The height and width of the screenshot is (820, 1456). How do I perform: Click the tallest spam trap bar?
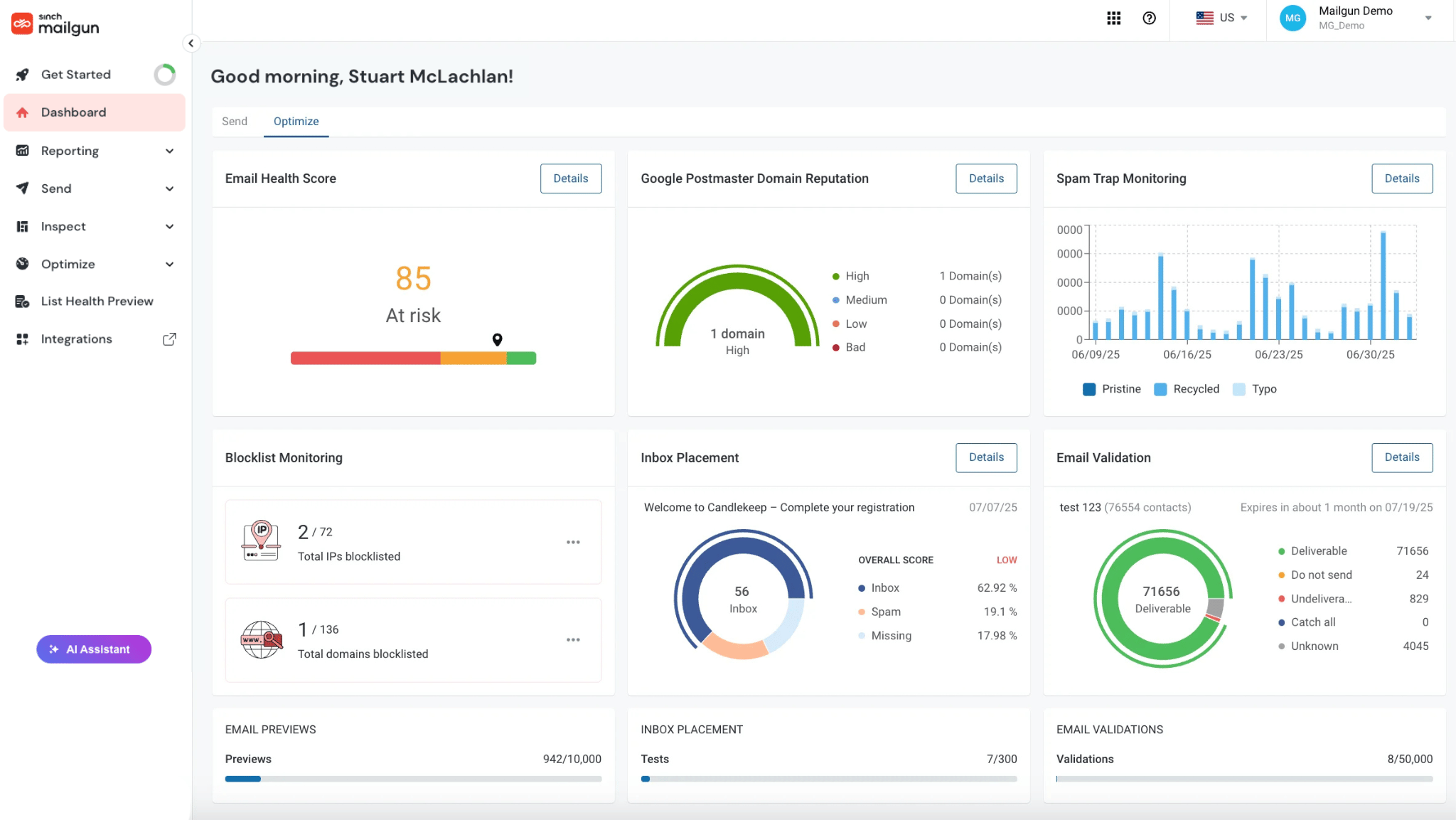pos(1383,285)
